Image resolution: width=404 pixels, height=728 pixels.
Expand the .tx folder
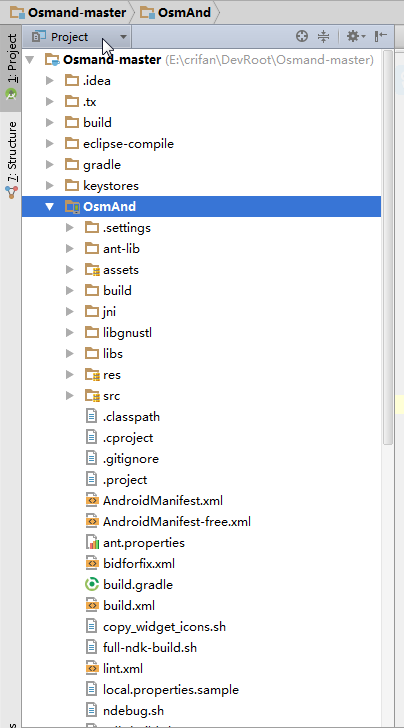[50, 102]
